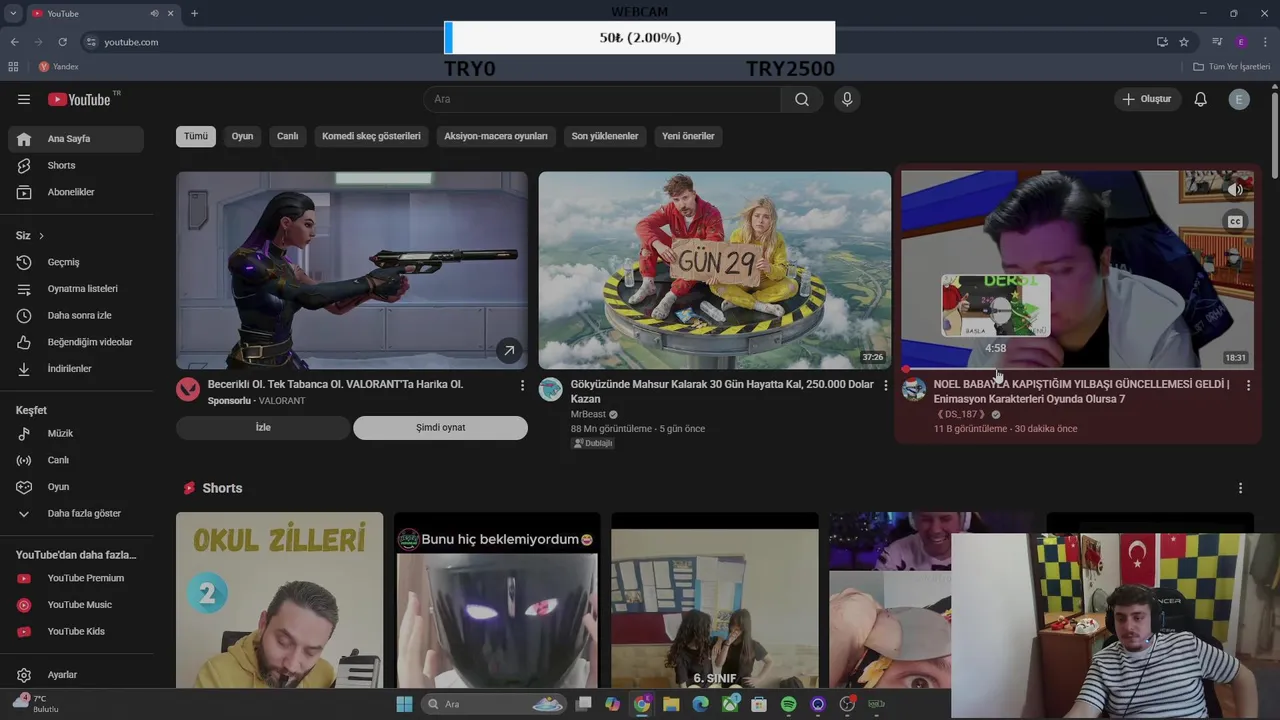This screenshot has width=1280, height=720.
Task: Open the MrBeast channel name link
Action: [589, 415]
